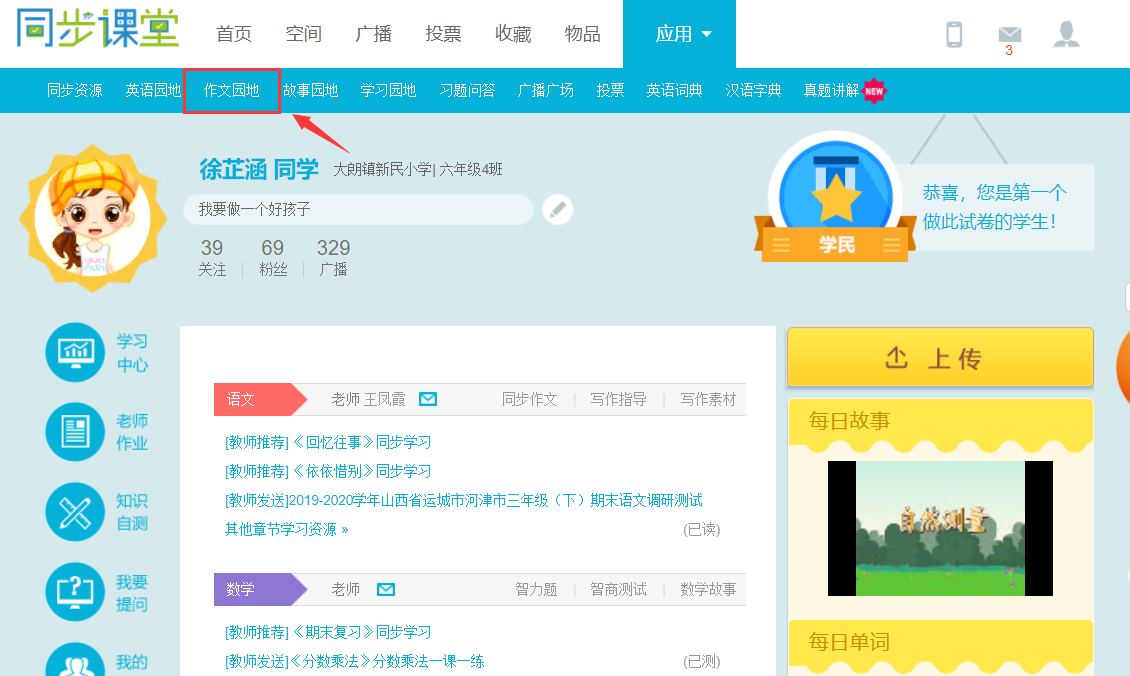Open 智商测试 link in 数学 section

[618, 589]
